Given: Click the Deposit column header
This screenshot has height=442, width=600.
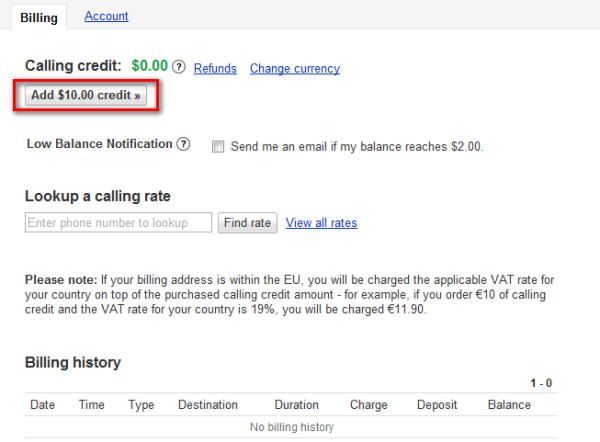Looking at the screenshot, I should pos(437,405).
